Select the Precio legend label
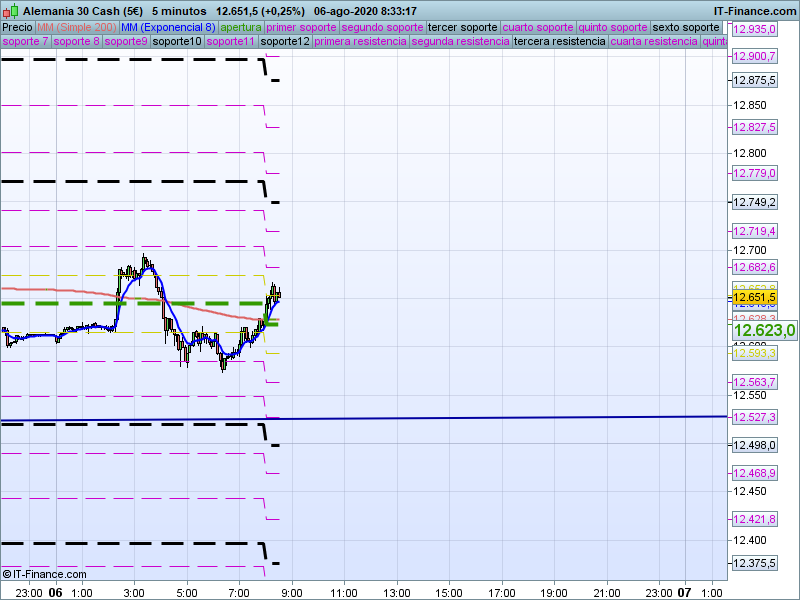 (17, 27)
